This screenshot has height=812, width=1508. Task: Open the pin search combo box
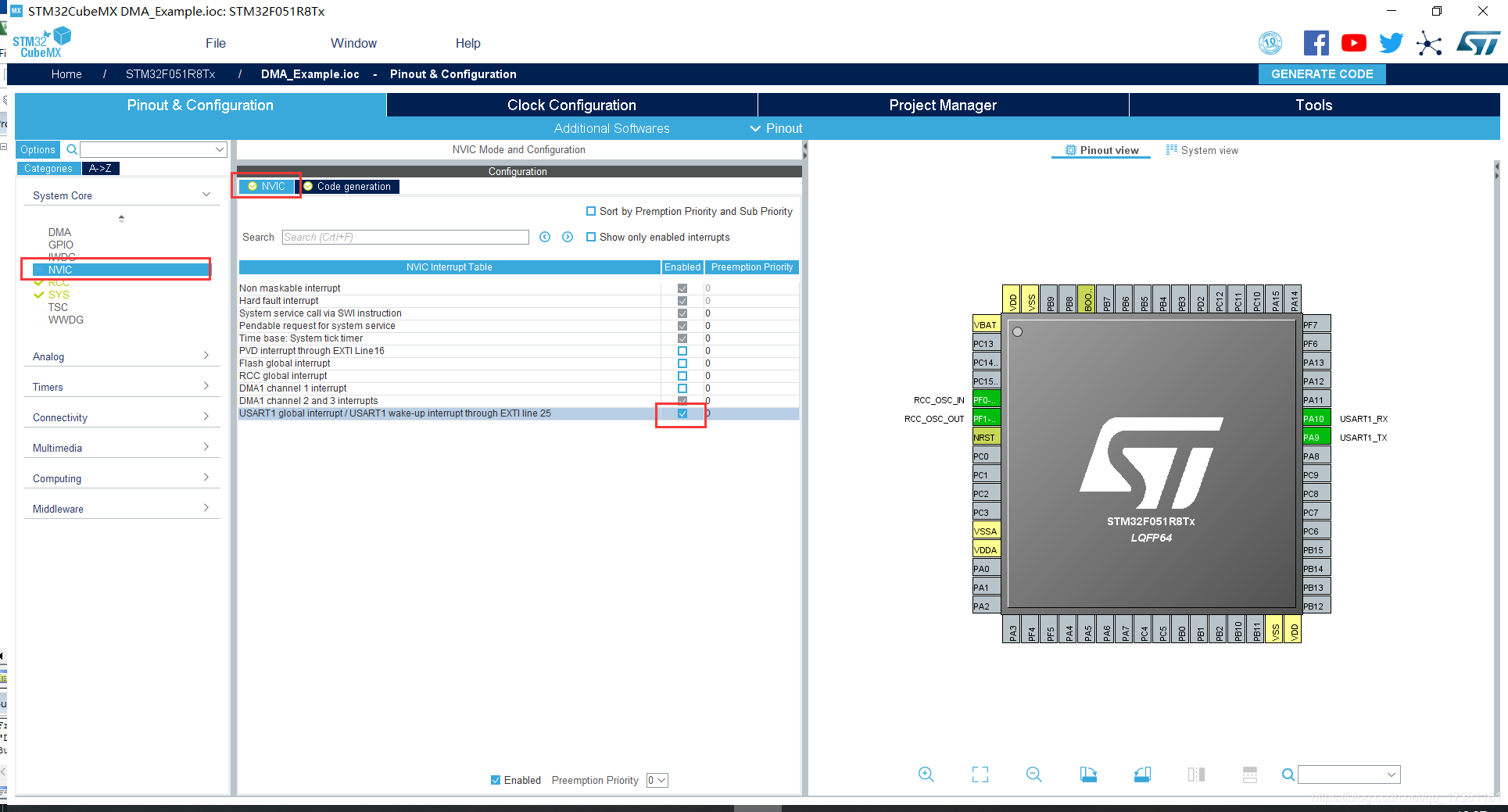(x=1349, y=774)
